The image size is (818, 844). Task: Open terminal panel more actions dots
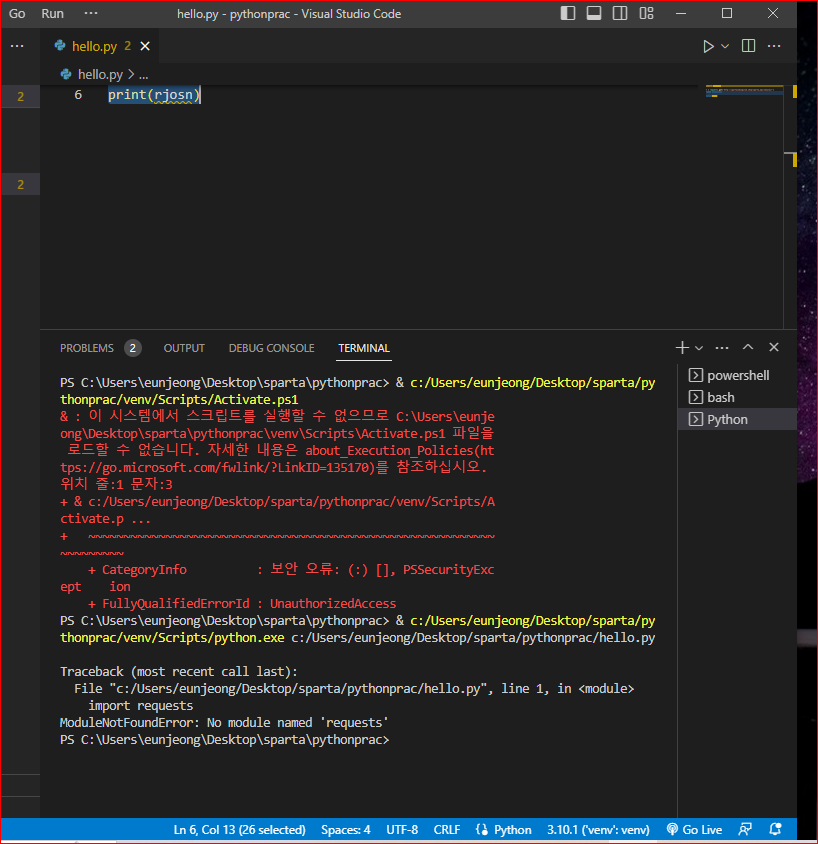click(722, 348)
